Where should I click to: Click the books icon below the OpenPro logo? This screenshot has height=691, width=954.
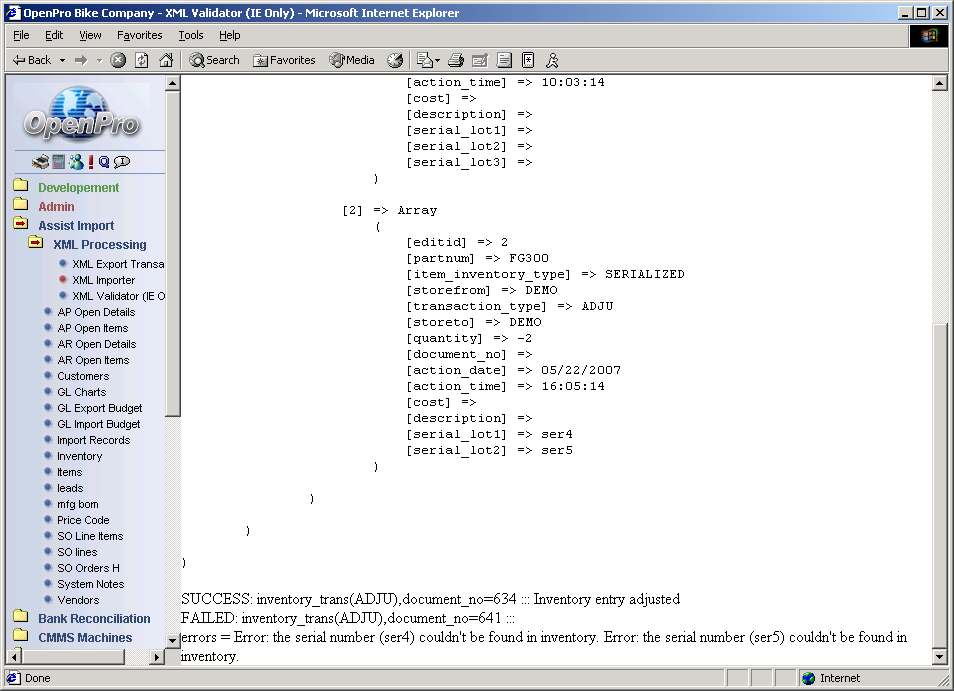tap(40, 162)
